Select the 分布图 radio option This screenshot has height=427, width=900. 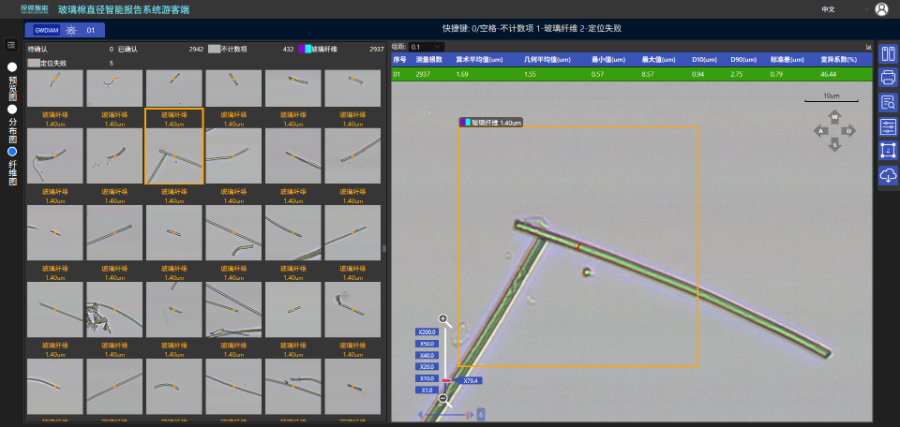point(12,109)
